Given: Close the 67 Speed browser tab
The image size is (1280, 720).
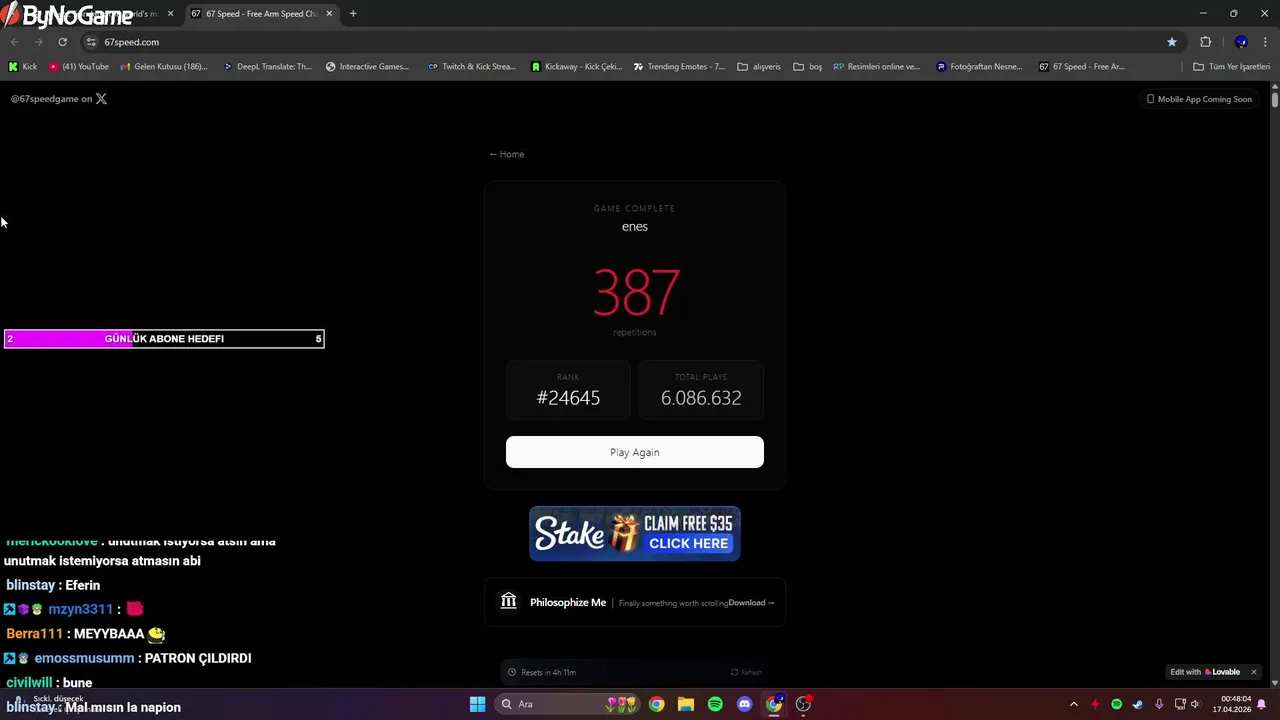Looking at the screenshot, I should tap(329, 14).
